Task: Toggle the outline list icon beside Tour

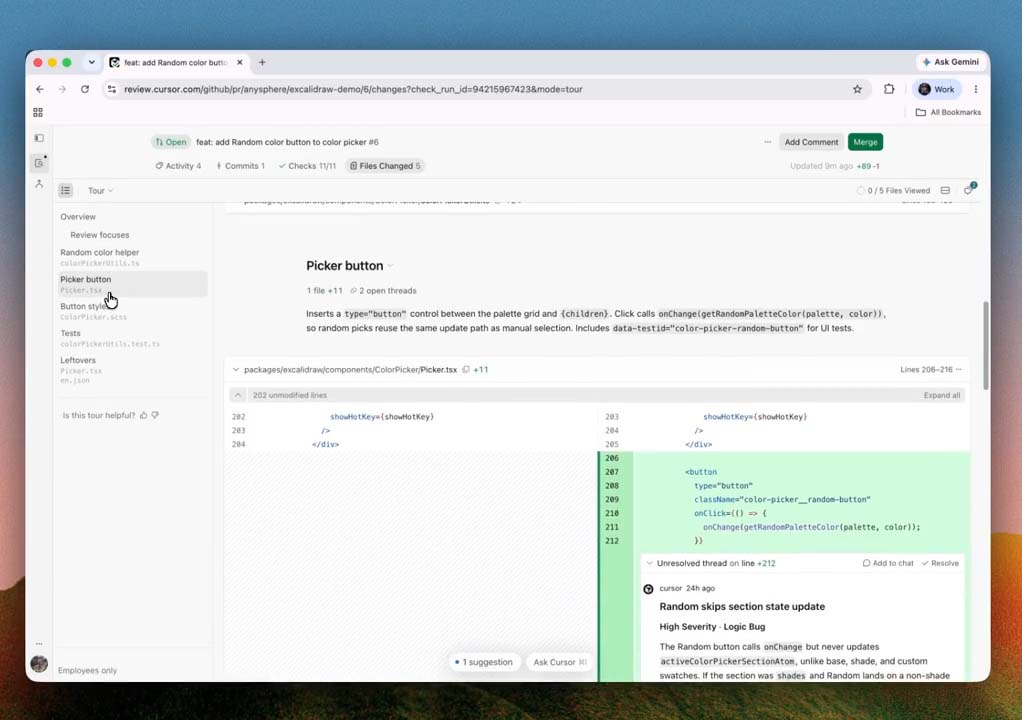Action: pos(66,190)
